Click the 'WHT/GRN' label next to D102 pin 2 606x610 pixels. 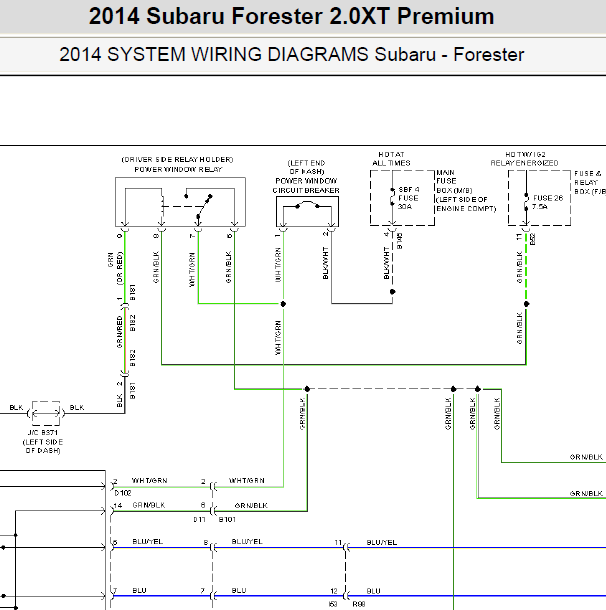[x=149, y=481]
